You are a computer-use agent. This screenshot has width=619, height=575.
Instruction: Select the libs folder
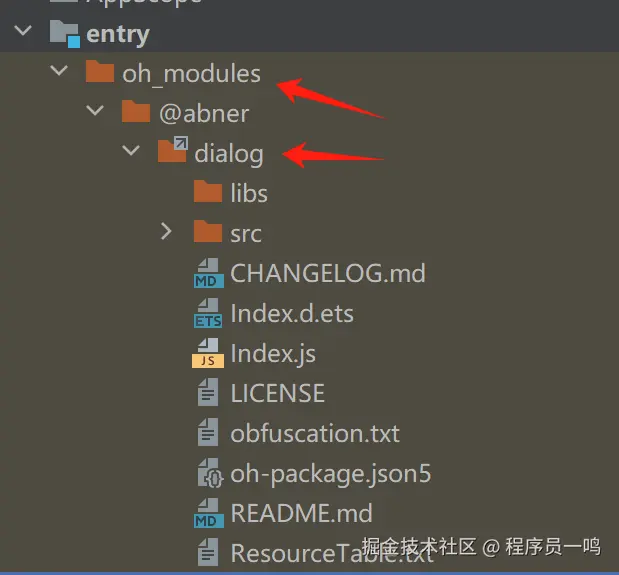coord(249,193)
